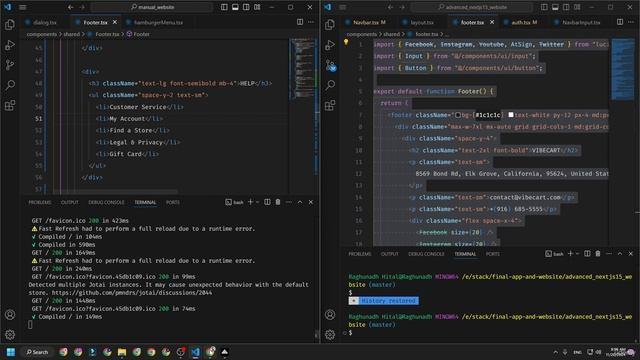Go back in left window's navigation history
This screenshot has width=640, height=360.
(x=71, y=7)
